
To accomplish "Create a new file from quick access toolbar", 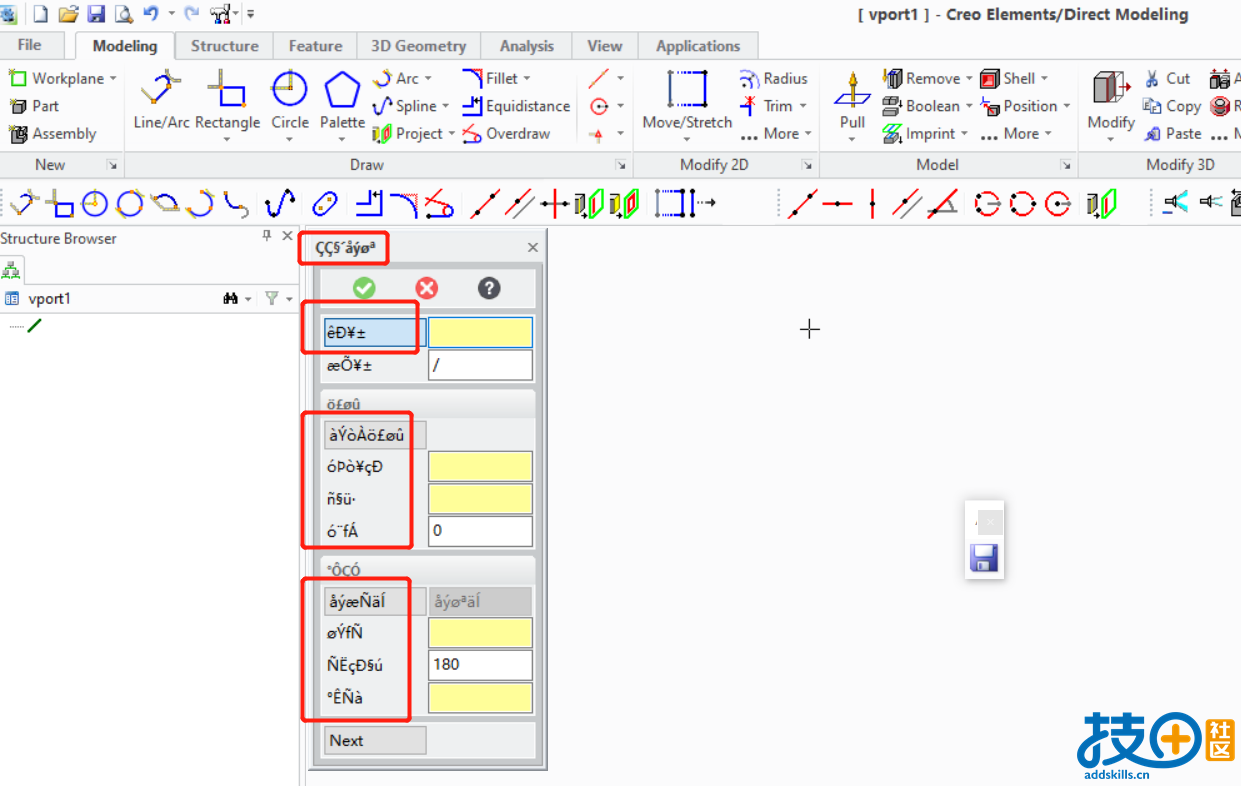I will (41, 14).
